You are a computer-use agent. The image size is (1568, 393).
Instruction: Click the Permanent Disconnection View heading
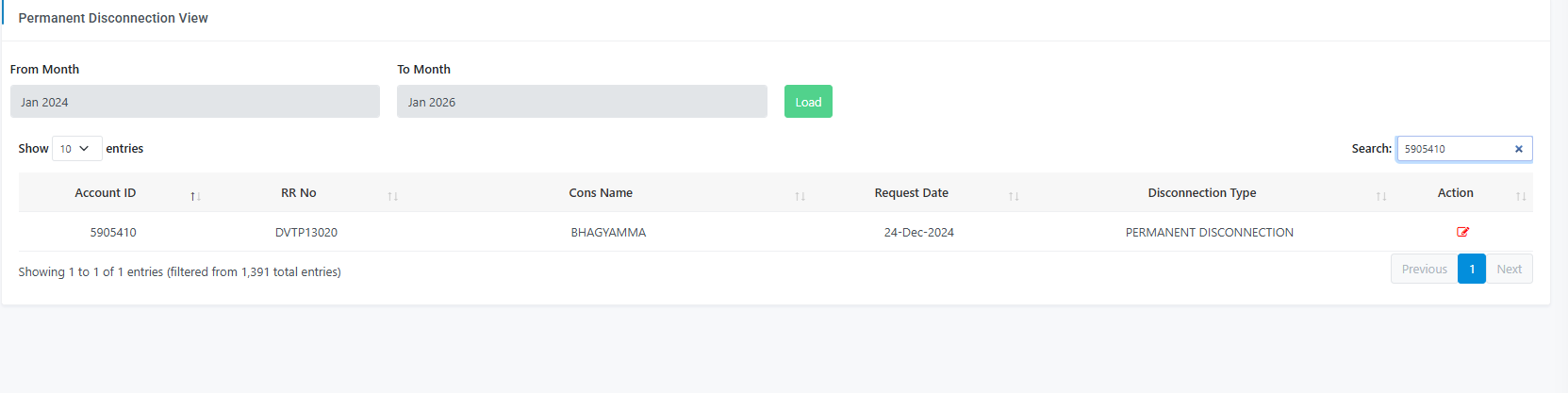click(113, 18)
